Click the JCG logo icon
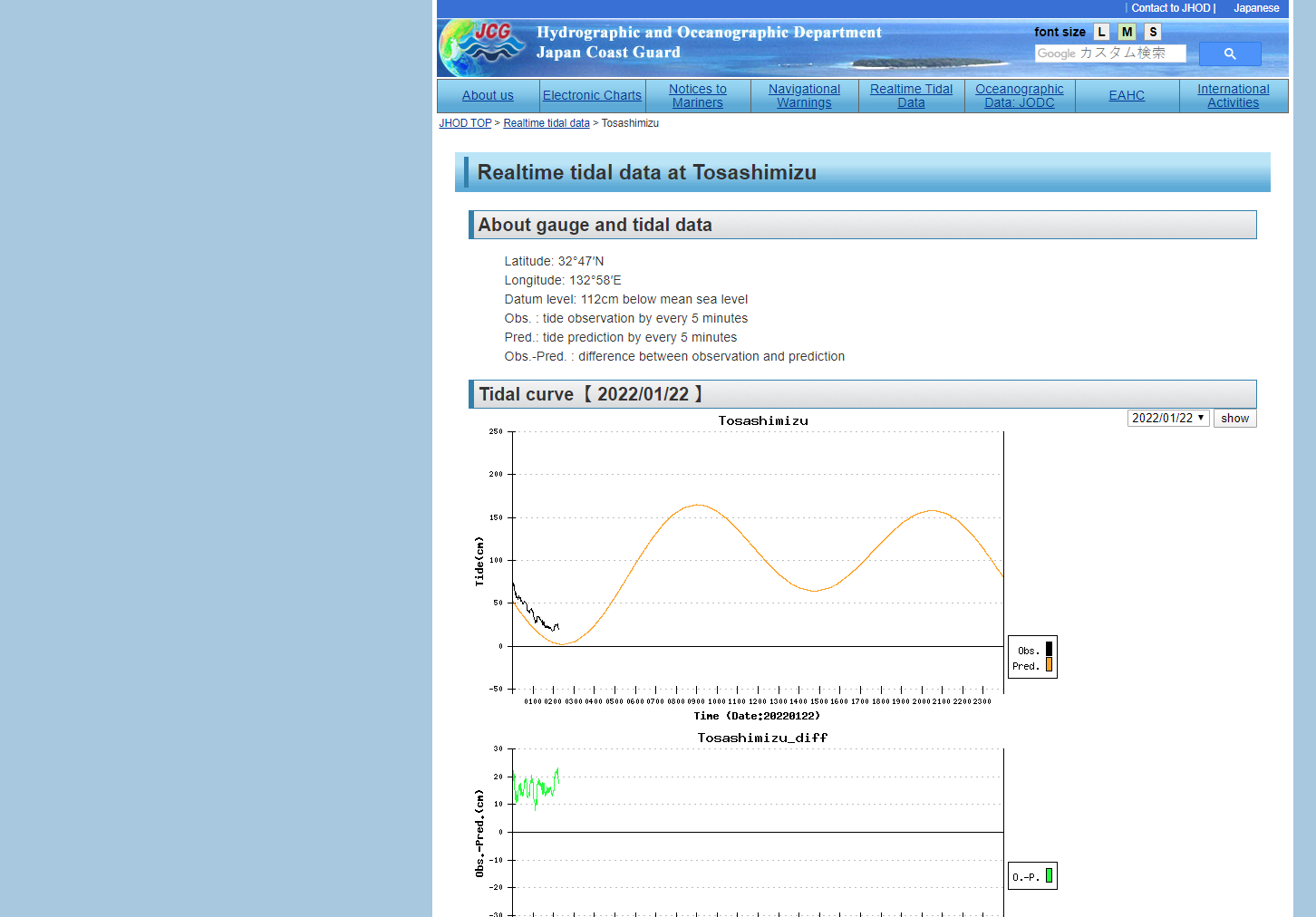The height and width of the screenshot is (917, 1316). pyautogui.click(x=482, y=47)
